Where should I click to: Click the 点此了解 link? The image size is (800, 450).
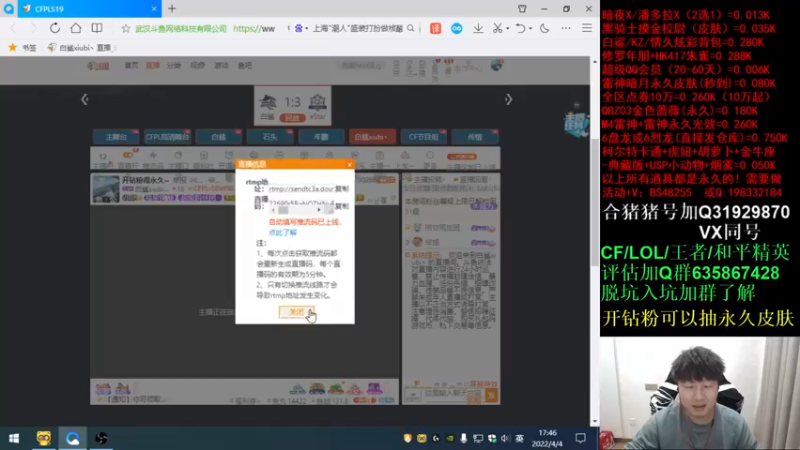point(283,233)
